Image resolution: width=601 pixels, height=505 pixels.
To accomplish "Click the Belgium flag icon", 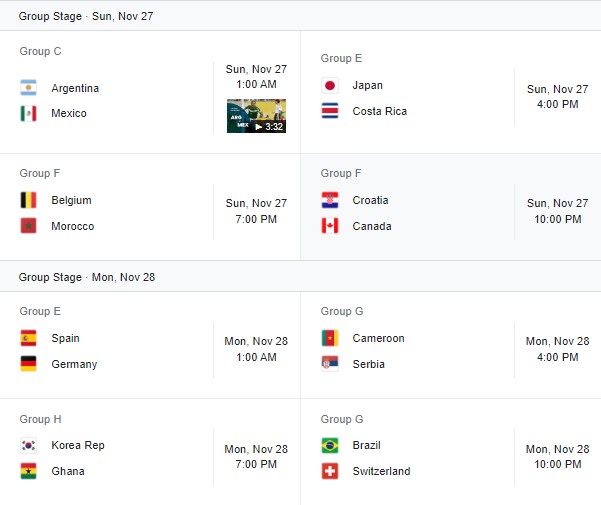I will point(28,200).
